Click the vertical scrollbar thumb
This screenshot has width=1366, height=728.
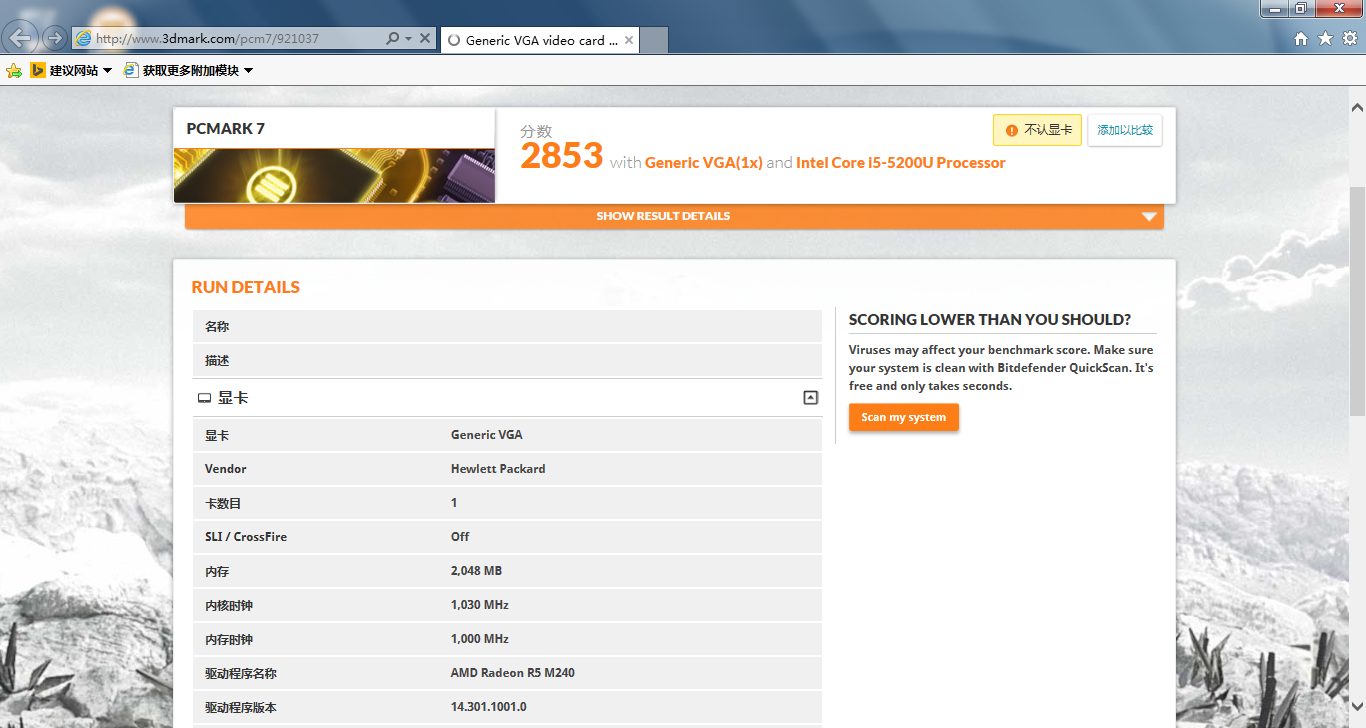click(1357, 300)
